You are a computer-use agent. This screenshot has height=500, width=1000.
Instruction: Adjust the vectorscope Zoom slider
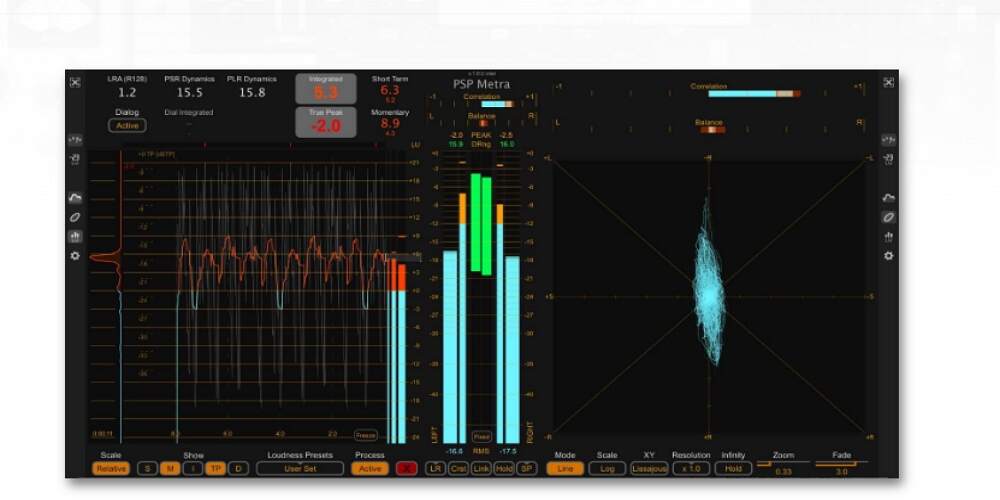click(x=783, y=464)
